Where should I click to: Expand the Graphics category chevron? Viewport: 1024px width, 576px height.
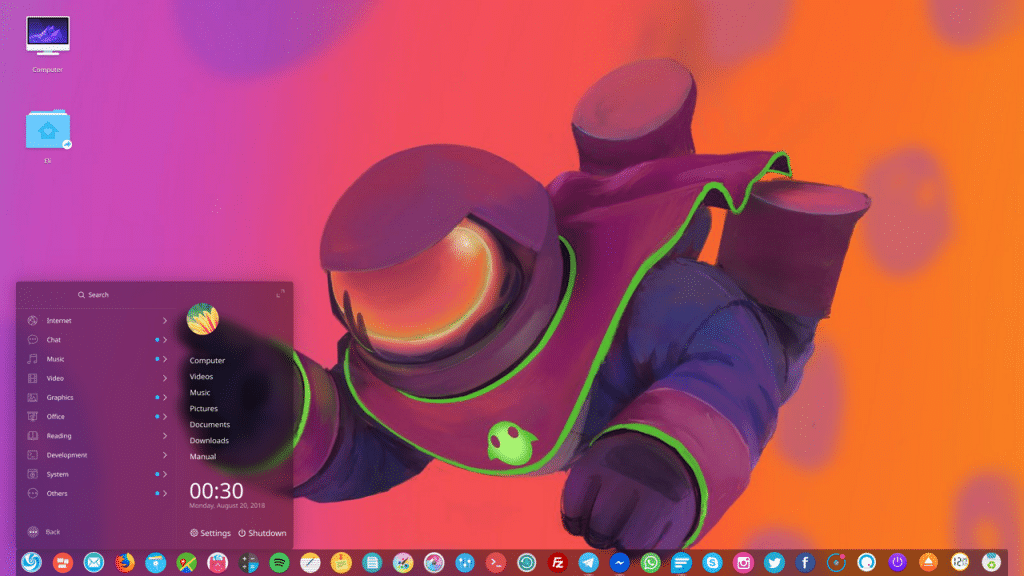click(x=165, y=397)
